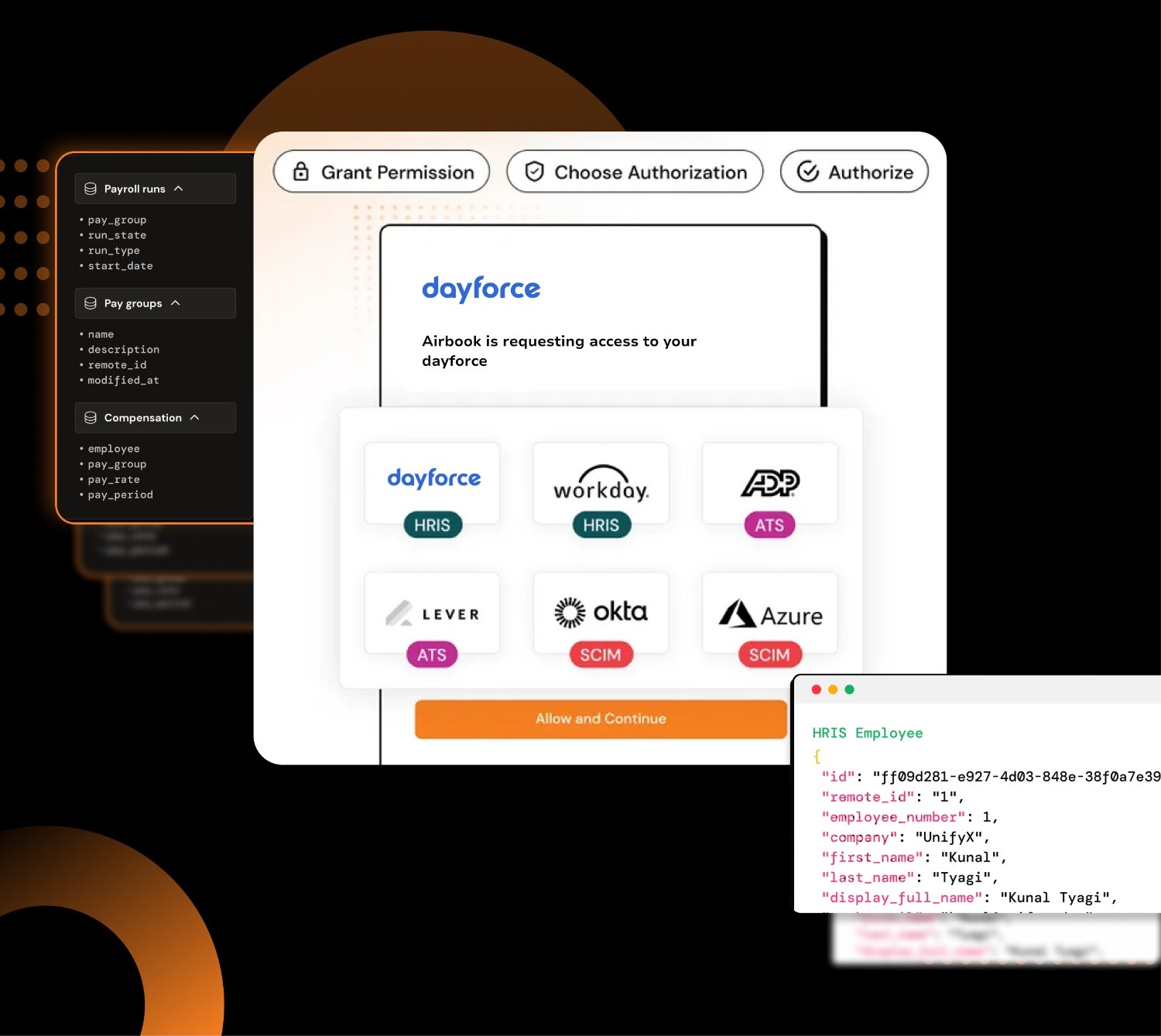Image resolution: width=1161 pixels, height=1036 pixels.
Task: Click the "last_name": "Tyagi" line
Action: click(909, 877)
